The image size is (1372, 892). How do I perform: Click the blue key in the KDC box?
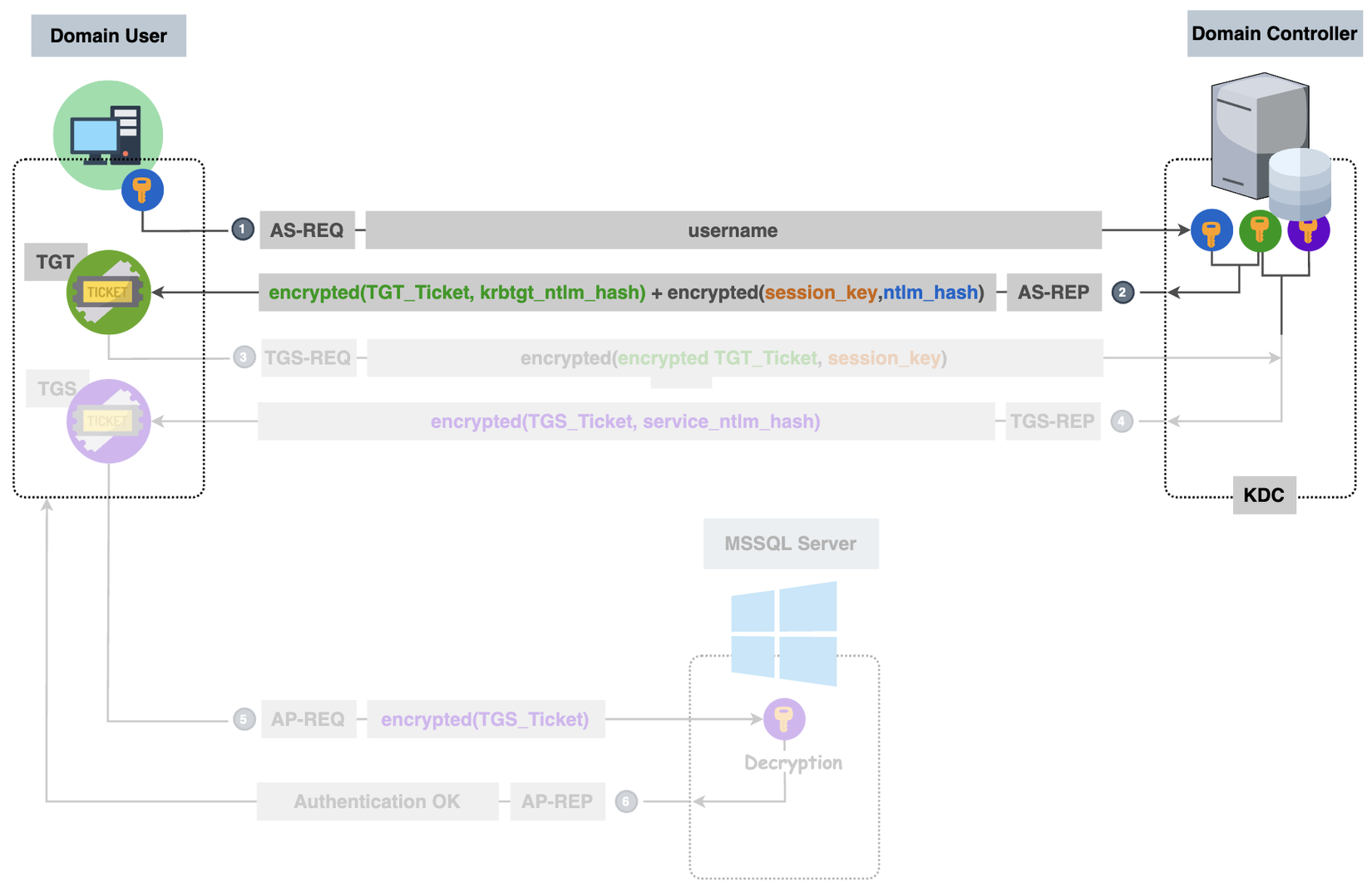point(1212,230)
